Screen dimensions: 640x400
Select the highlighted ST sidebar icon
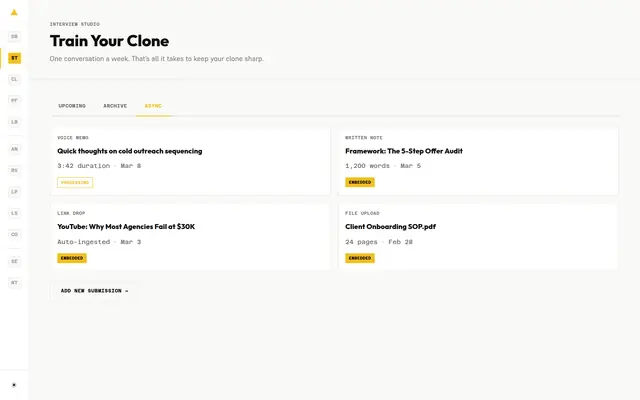(14, 58)
